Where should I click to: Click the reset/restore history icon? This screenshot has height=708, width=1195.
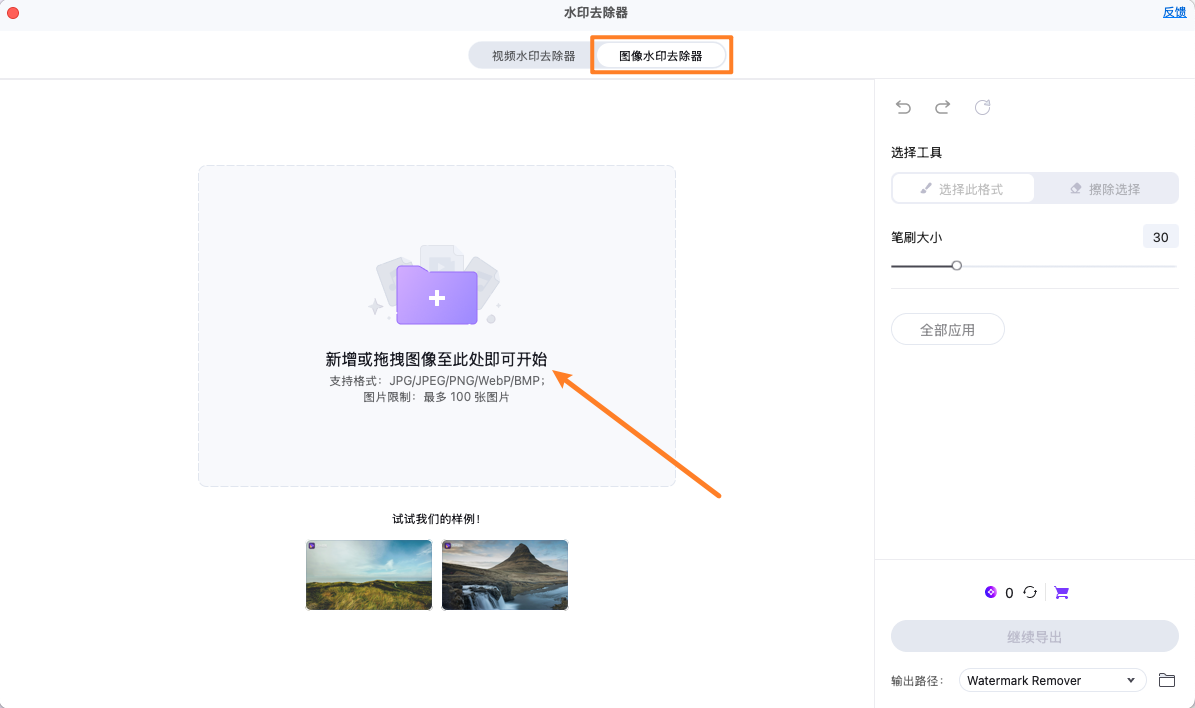point(982,107)
